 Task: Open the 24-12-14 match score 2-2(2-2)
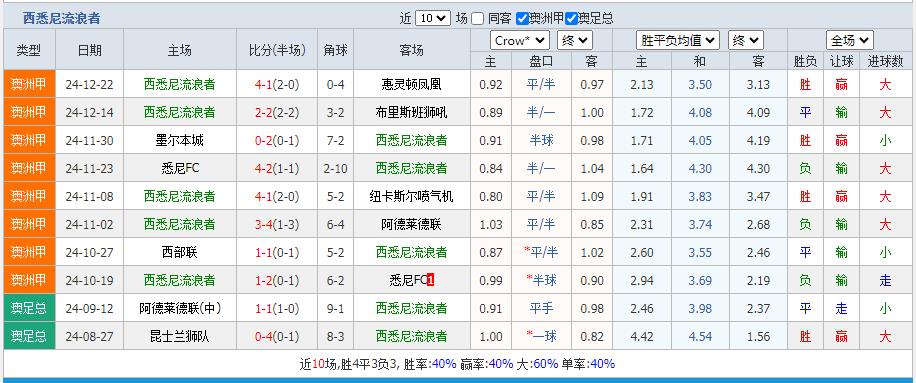(277, 113)
